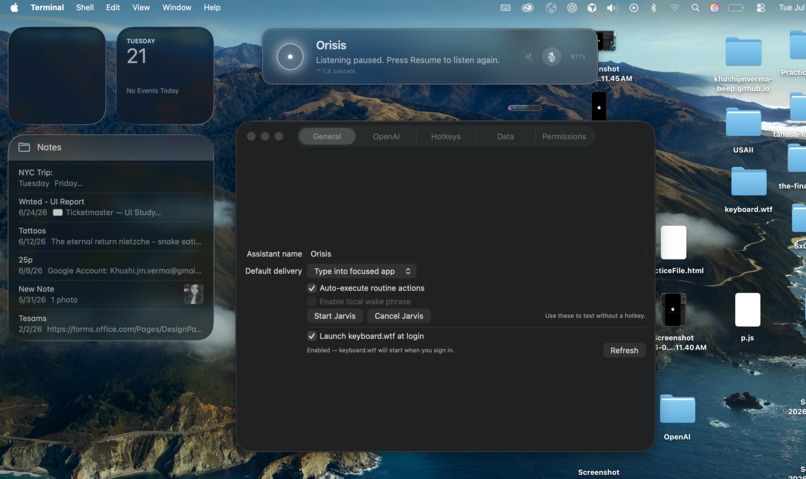Open the View menu
This screenshot has width=806, height=479.
141,8
